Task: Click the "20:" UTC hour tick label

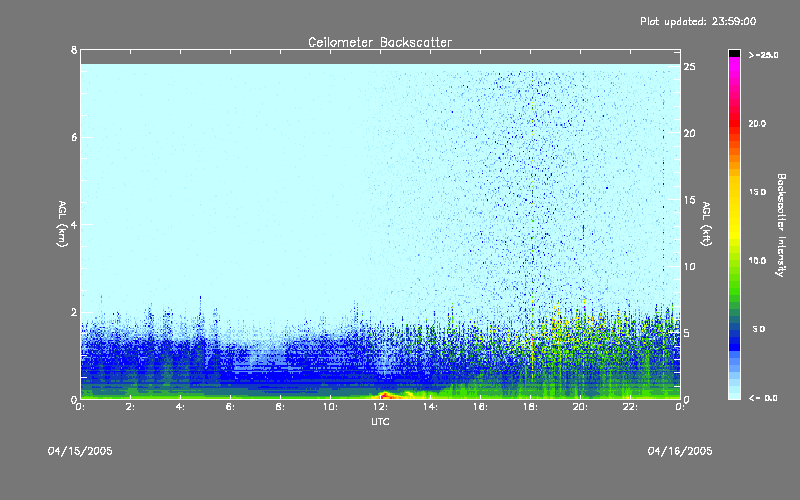Action: tap(580, 407)
